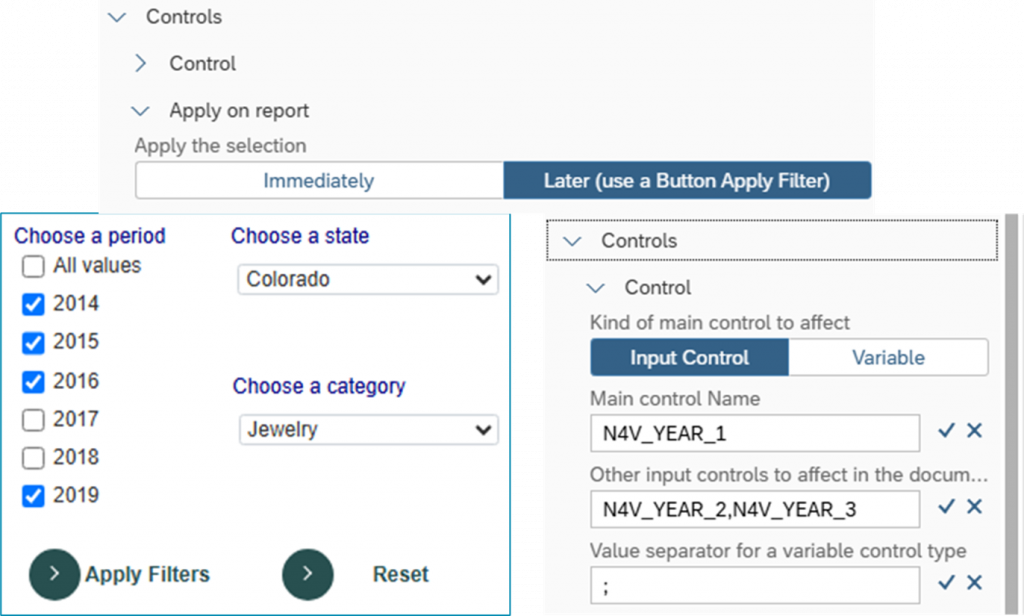The image size is (1024, 616).
Task: Cancel the Main control Name edit
Action: click(x=975, y=431)
